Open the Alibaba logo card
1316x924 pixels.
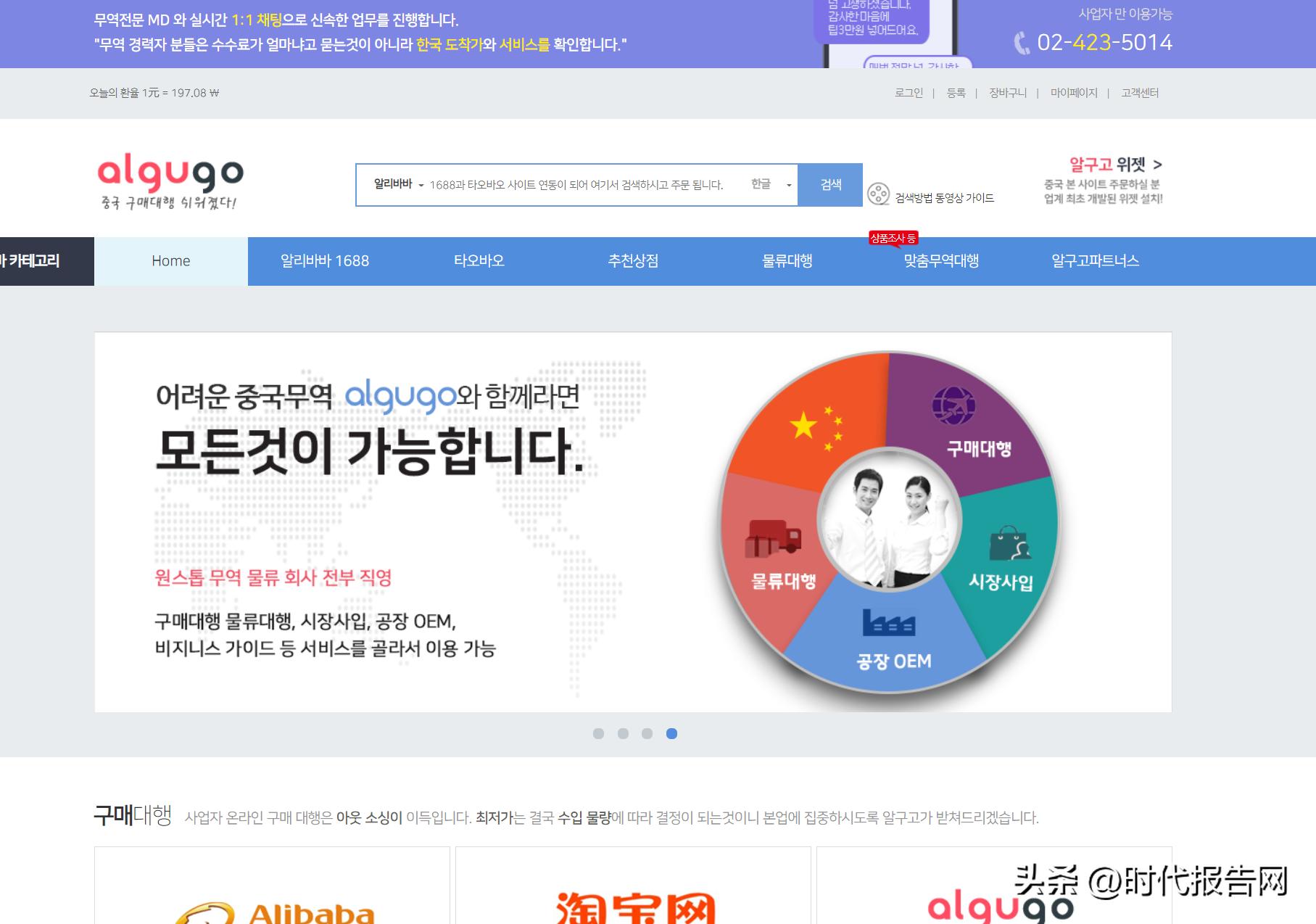(272, 886)
